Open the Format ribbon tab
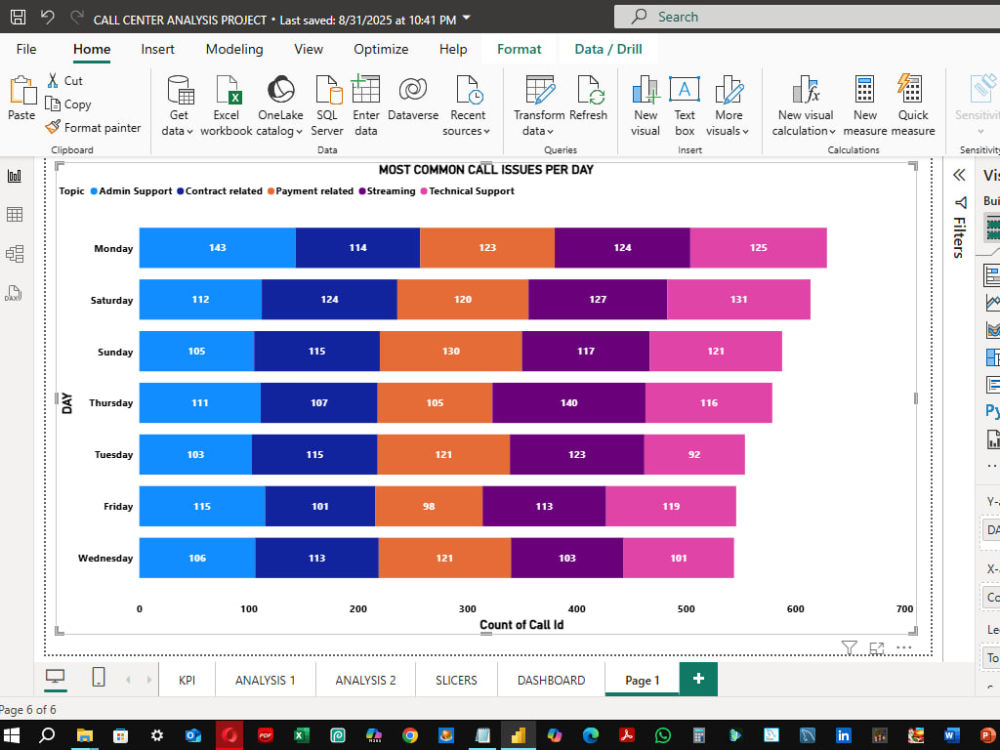Image resolution: width=1000 pixels, height=750 pixels. pyautogui.click(x=519, y=49)
